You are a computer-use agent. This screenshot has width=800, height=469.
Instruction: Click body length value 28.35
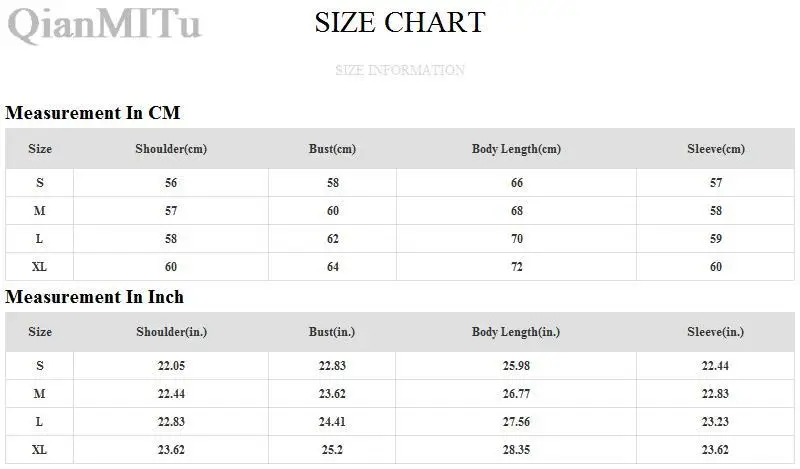(516, 450)
